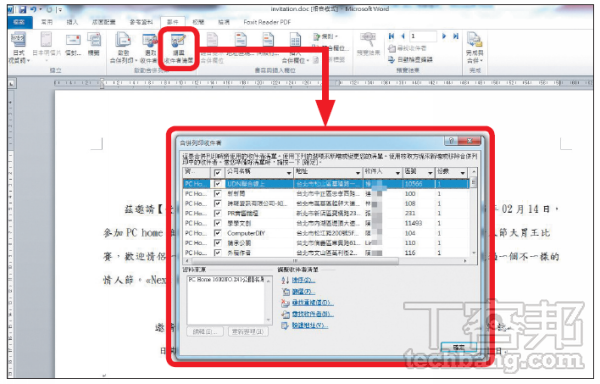Uncheck the UDN recipient row checkbox

coord(217,184)
